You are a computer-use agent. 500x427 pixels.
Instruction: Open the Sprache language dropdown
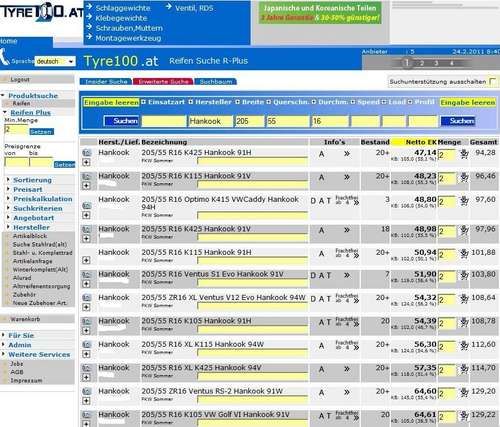55,62
